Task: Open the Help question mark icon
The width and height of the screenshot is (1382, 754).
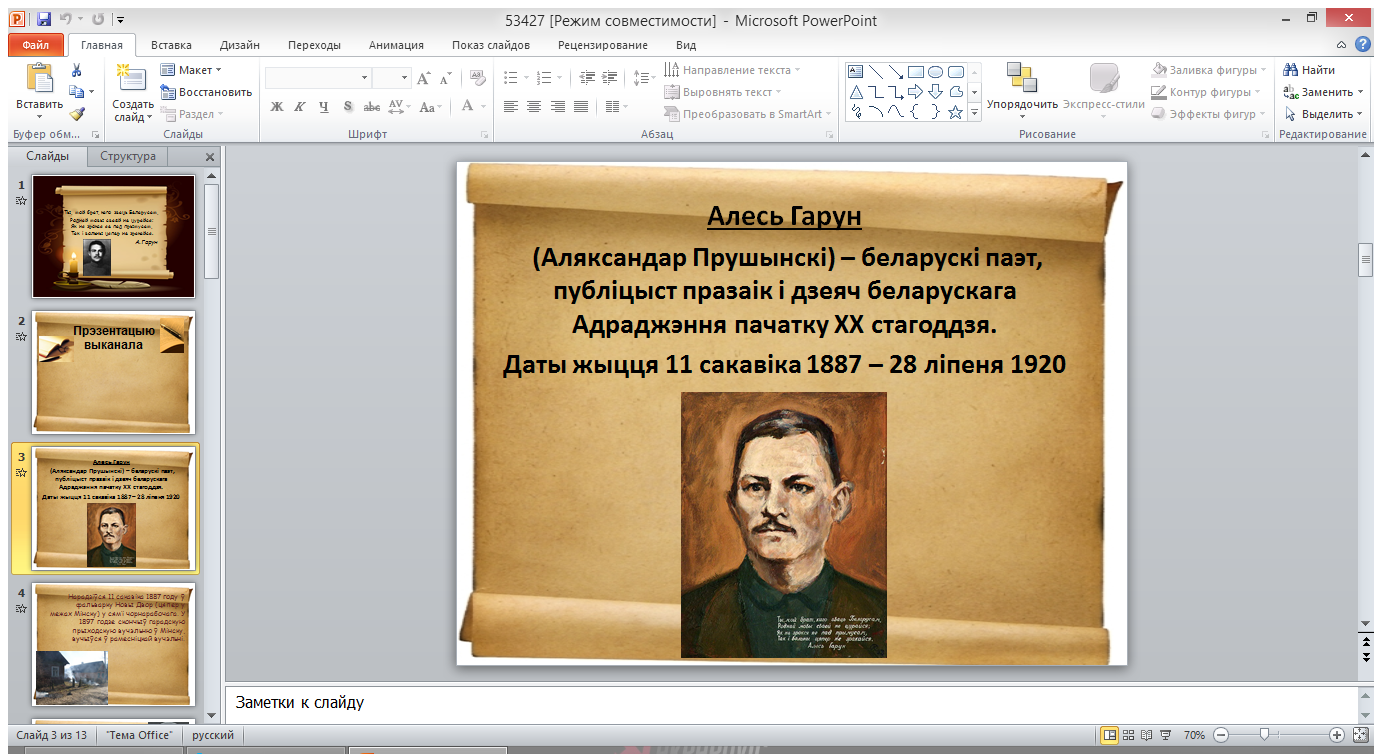Action: (x=1362, y=45)
